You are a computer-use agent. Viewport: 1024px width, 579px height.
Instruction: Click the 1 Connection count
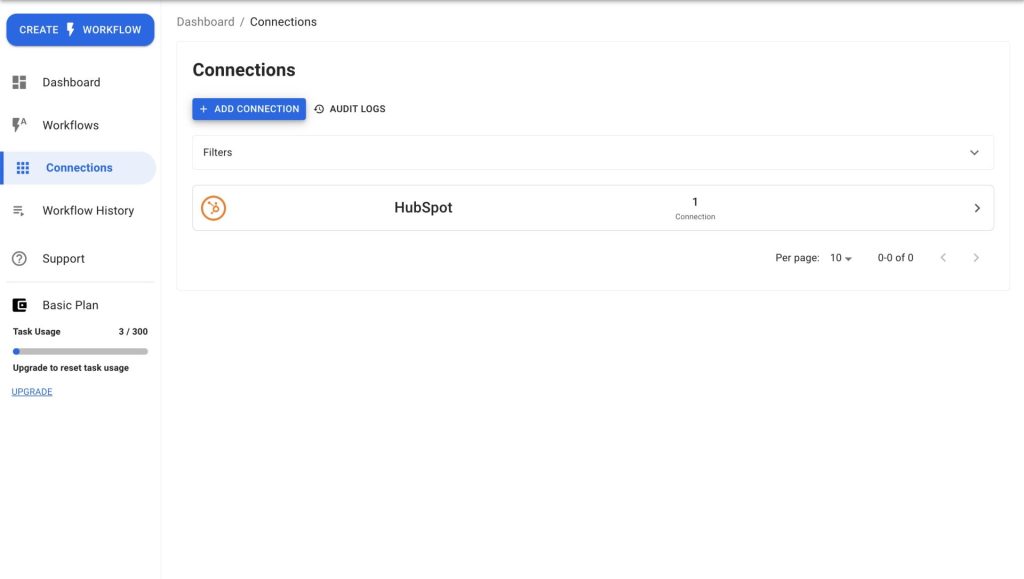pyautogui.click(x=695, y=208)
